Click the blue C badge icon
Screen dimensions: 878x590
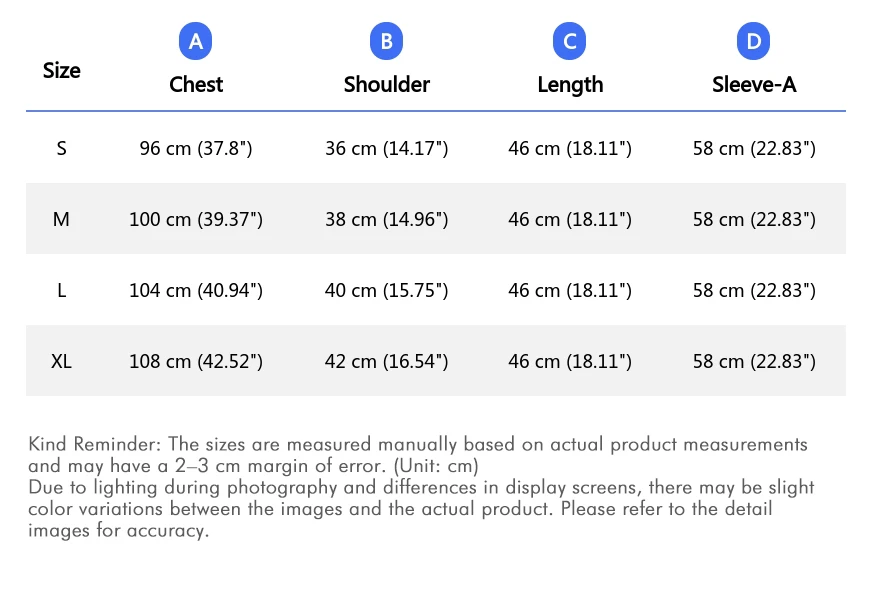(x=570, y=42)
